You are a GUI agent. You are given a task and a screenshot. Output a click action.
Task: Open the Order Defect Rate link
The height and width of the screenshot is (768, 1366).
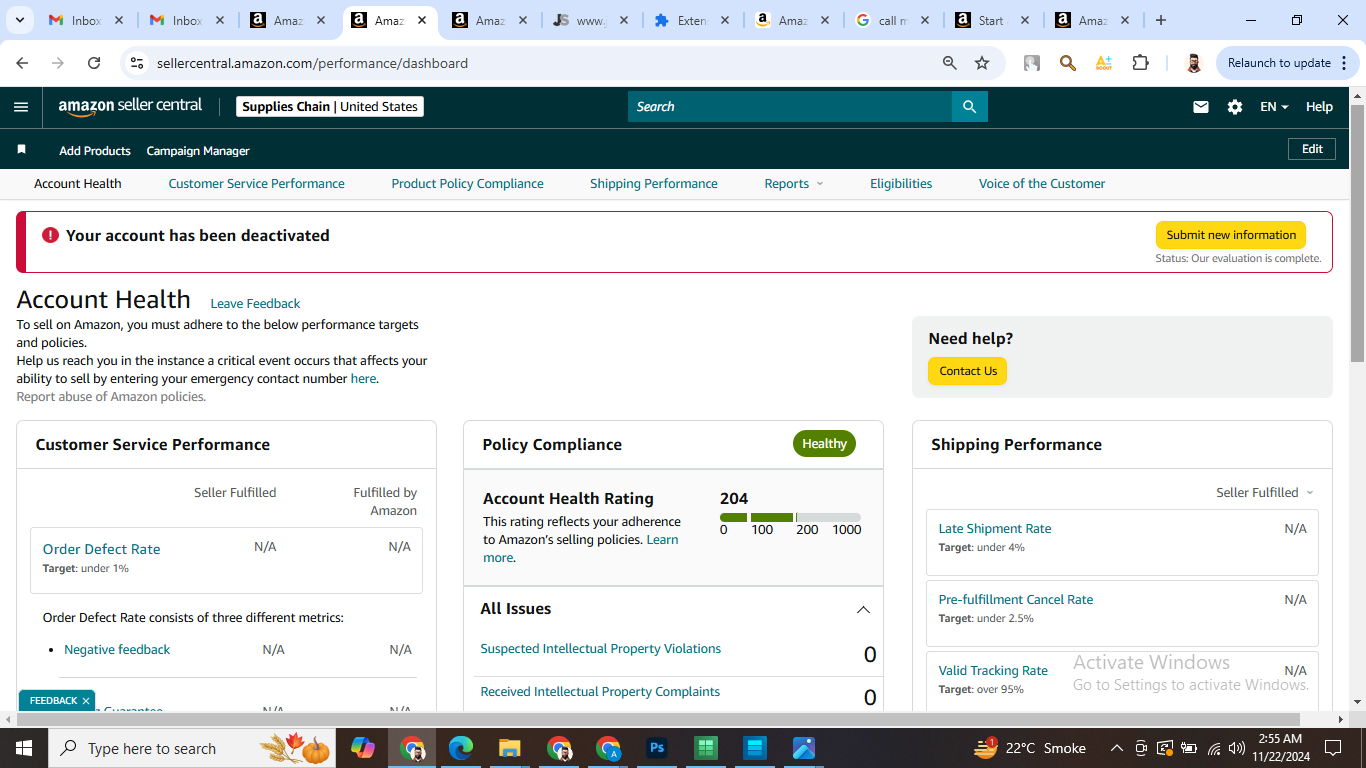(101, 549)
